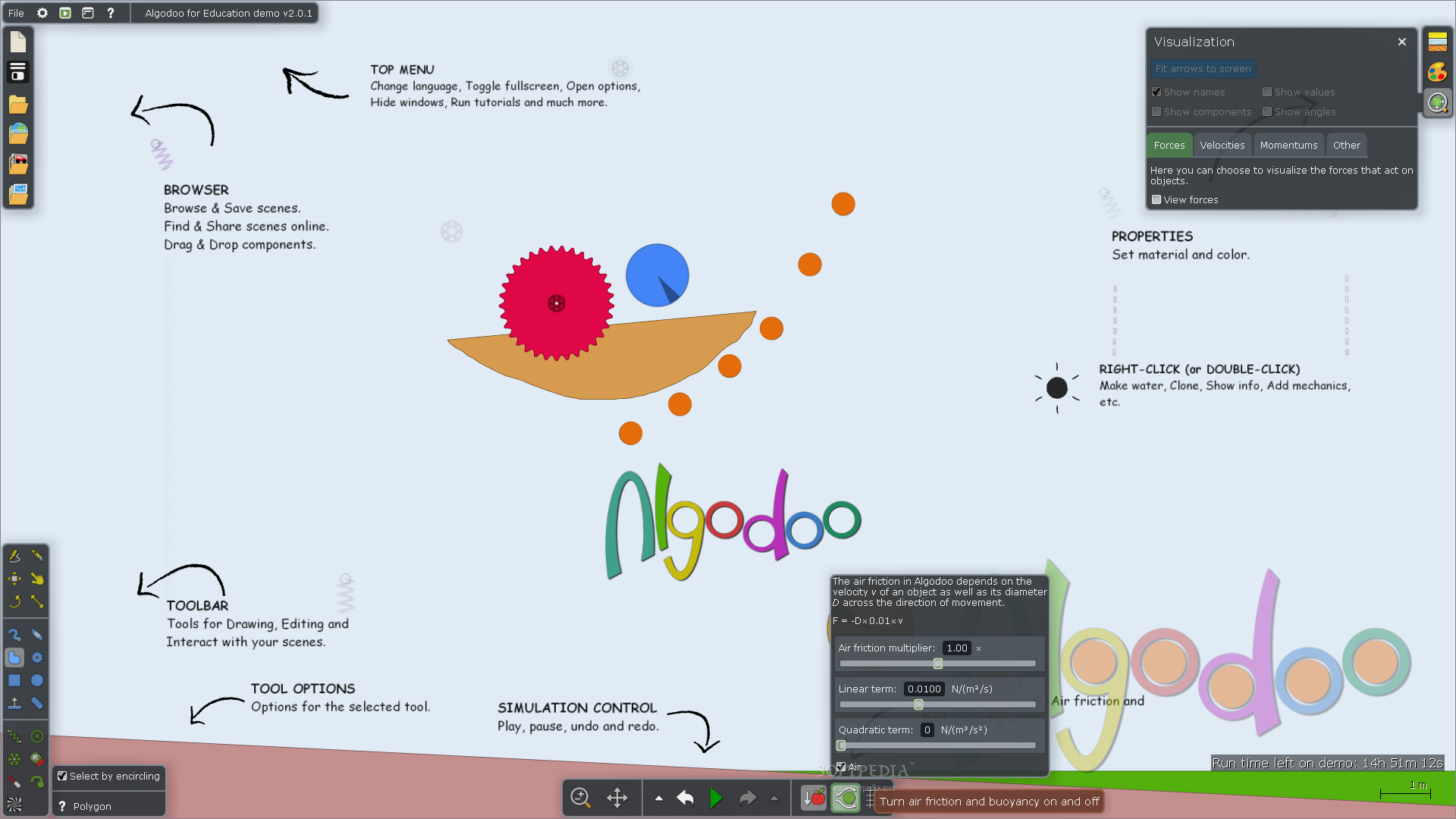1456x819 pixels.
Task: Select the Sketch tool
Action: pos(14,556)
